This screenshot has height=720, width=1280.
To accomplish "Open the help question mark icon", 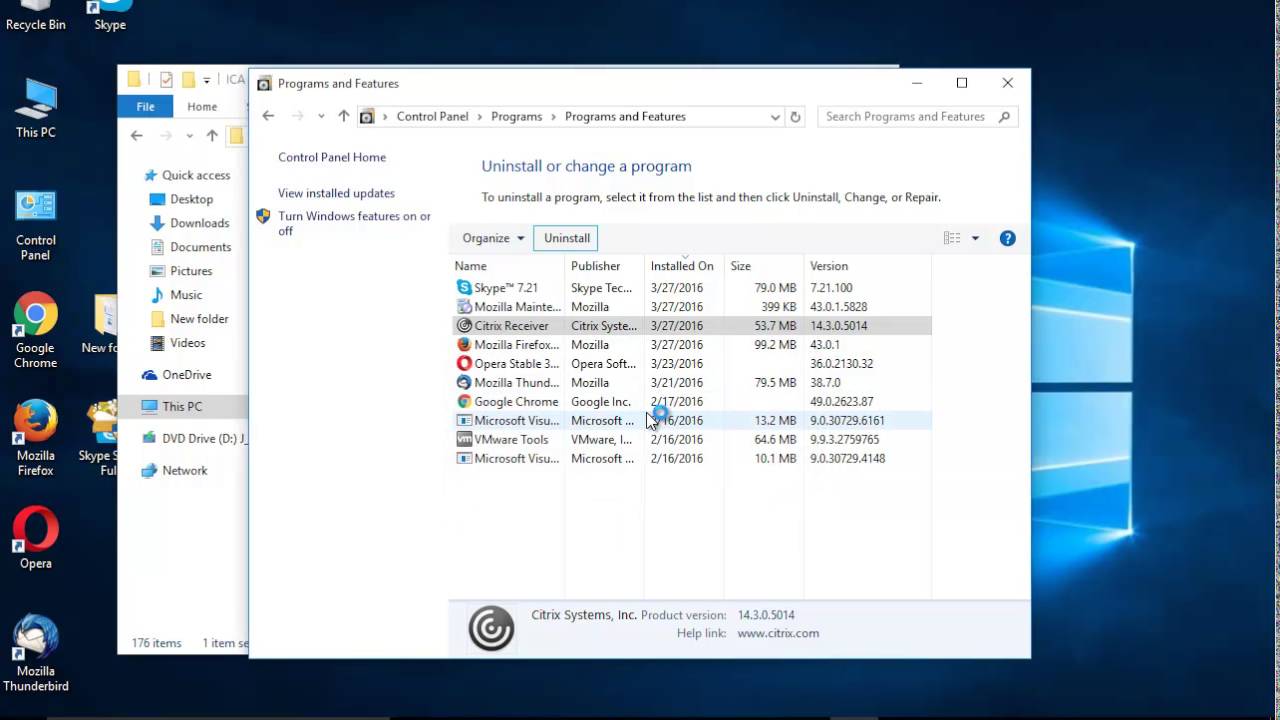I will tap(1008, 238).
